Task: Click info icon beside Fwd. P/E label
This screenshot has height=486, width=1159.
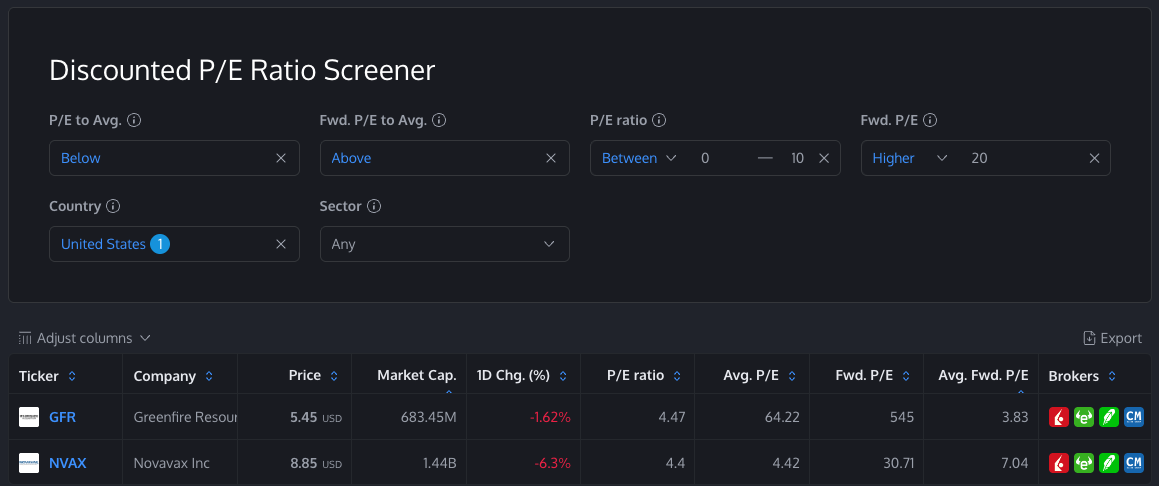Action: coord(930,120)
